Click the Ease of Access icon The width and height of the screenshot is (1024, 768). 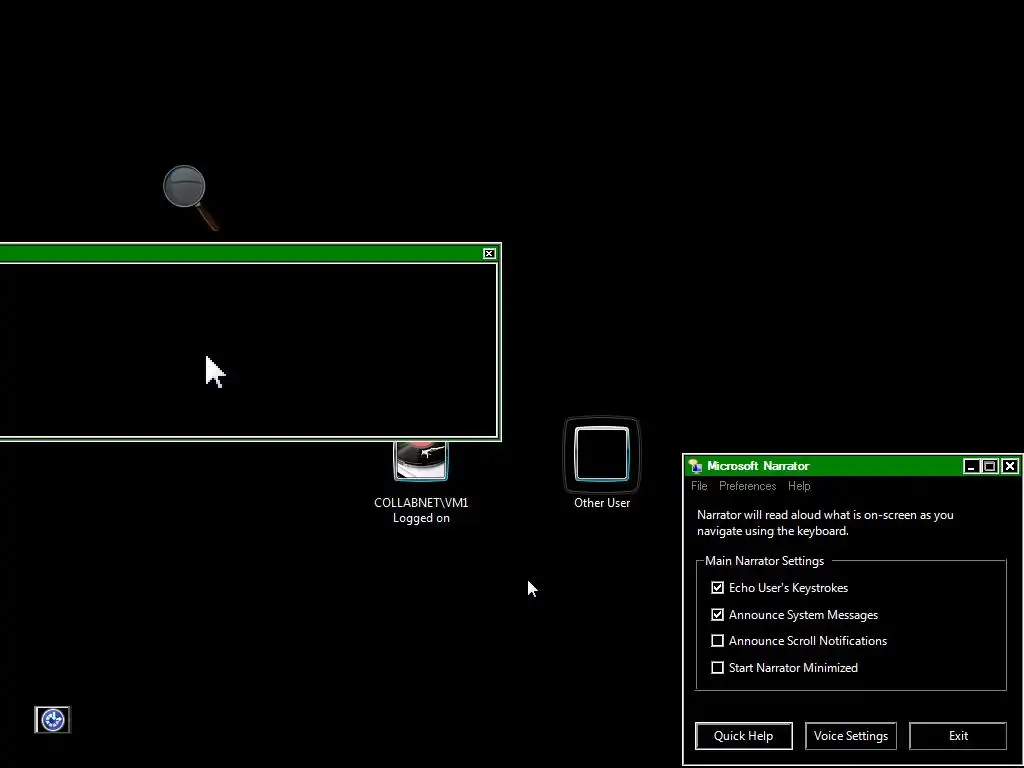pyautogui.click(x=52, y=720)
